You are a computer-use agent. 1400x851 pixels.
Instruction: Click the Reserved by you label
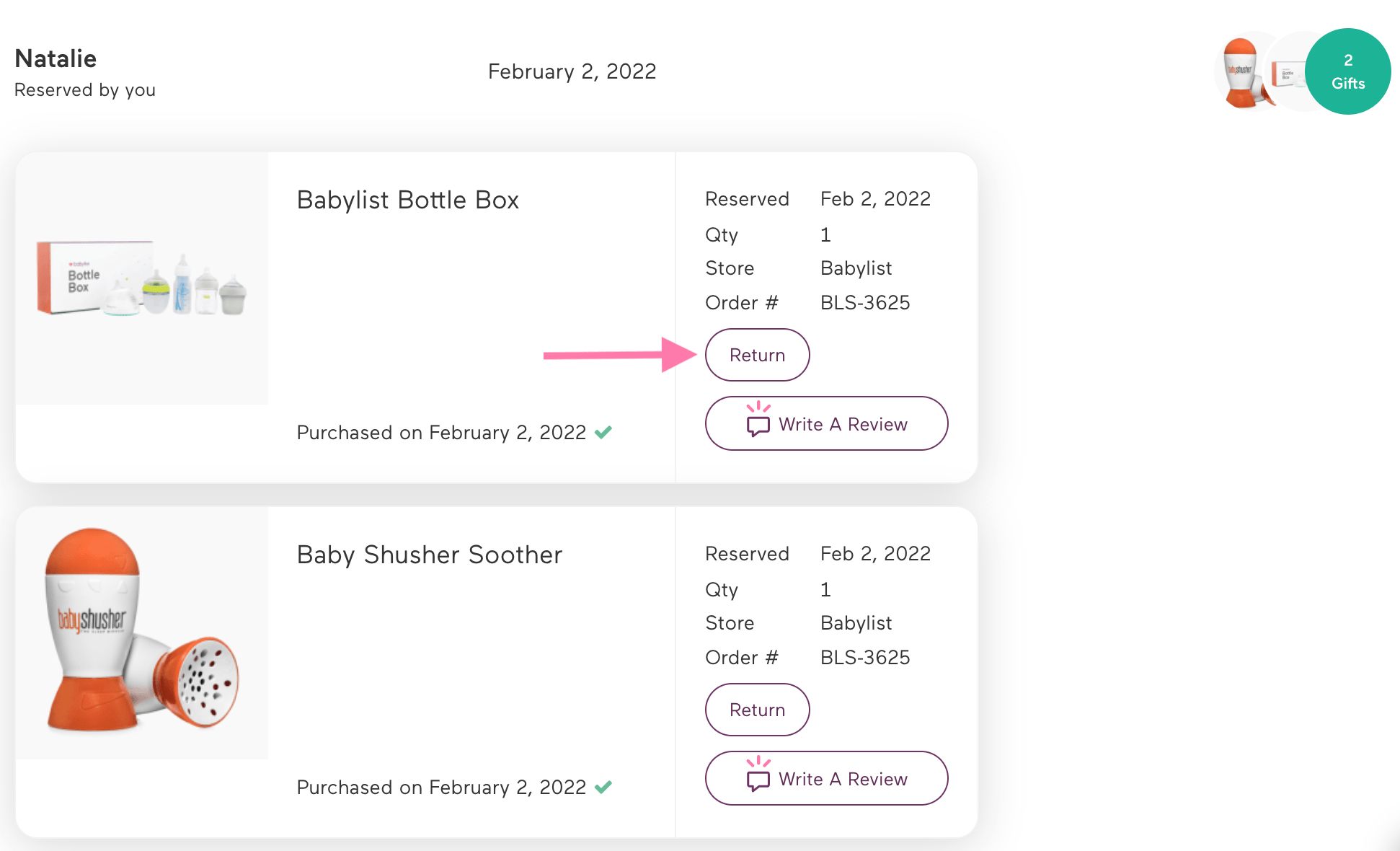(84, 89)
